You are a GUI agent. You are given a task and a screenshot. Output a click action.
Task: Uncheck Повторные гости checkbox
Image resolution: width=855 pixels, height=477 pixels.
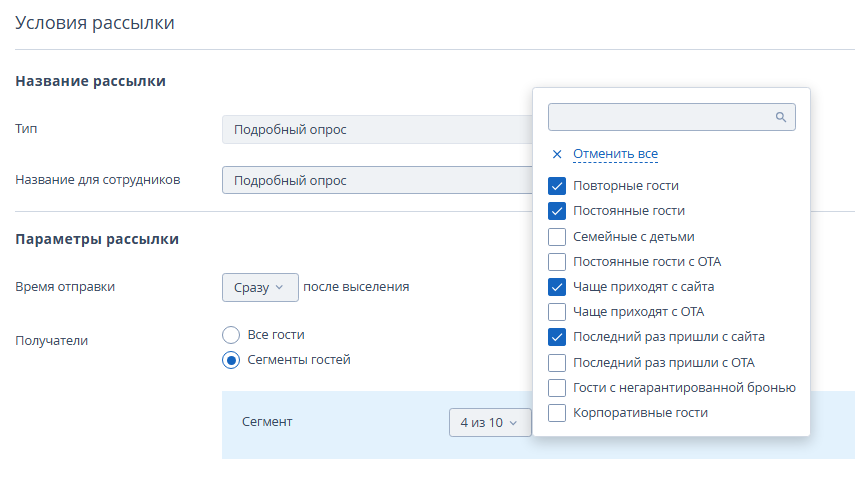point(557,186)
